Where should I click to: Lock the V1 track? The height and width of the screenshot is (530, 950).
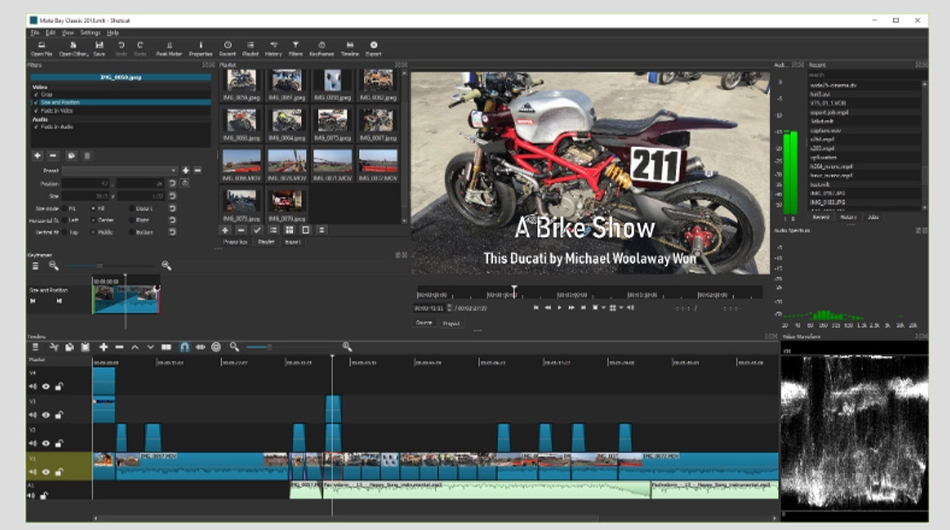coord(59,472)
